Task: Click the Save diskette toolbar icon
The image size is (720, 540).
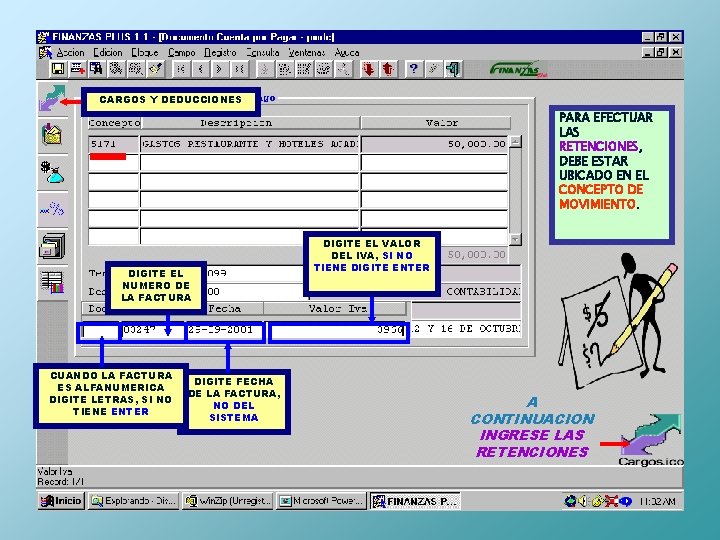Action: pyautogui.click(x=58, y=69)
